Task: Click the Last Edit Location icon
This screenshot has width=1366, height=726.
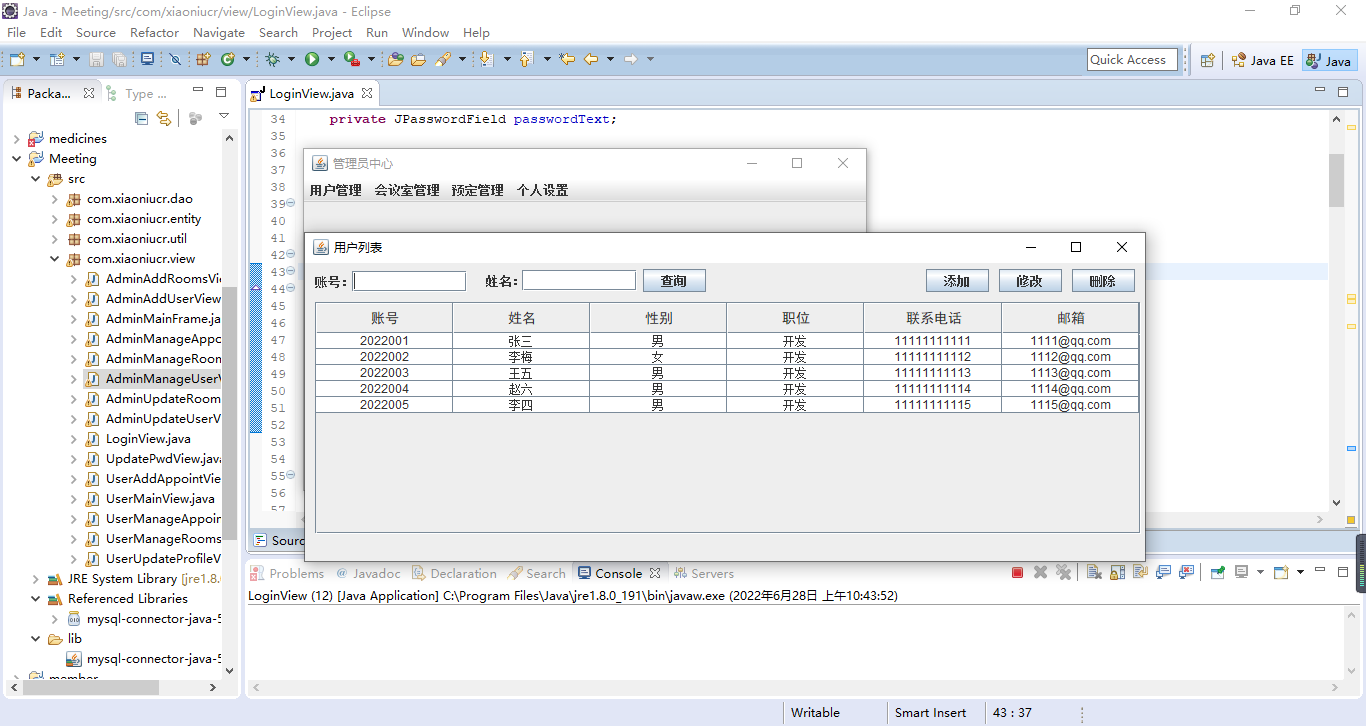Action: coord(567,59)
